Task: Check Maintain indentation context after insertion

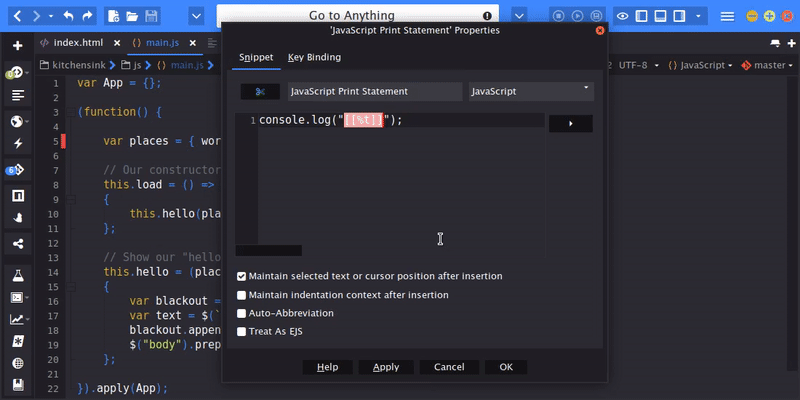Action: click(x=241, y=295)
